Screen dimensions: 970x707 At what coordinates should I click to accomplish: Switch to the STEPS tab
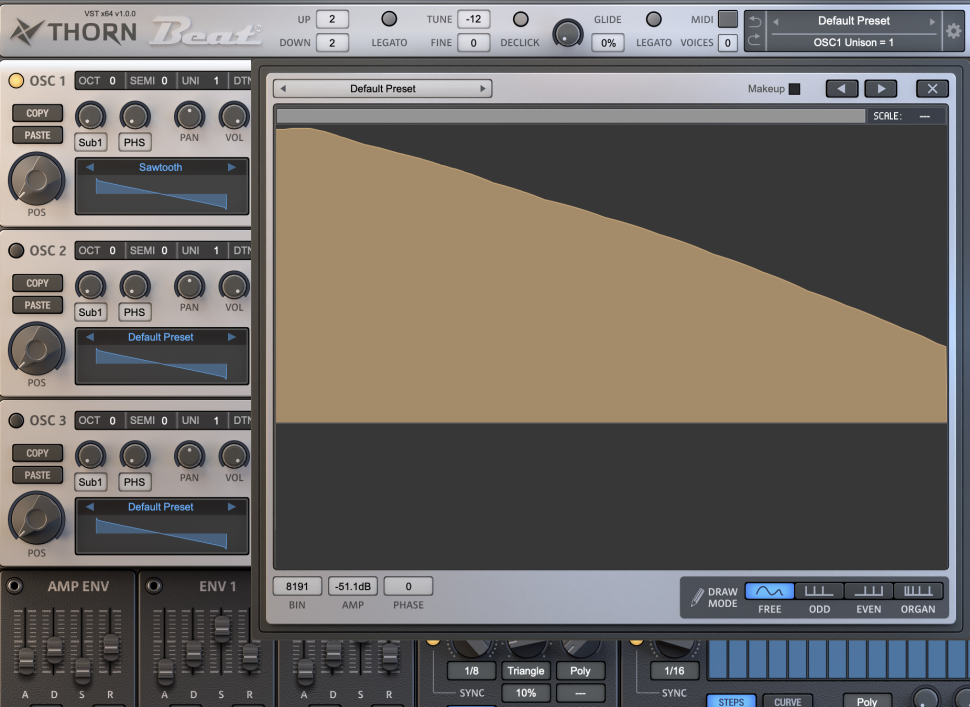731,702
